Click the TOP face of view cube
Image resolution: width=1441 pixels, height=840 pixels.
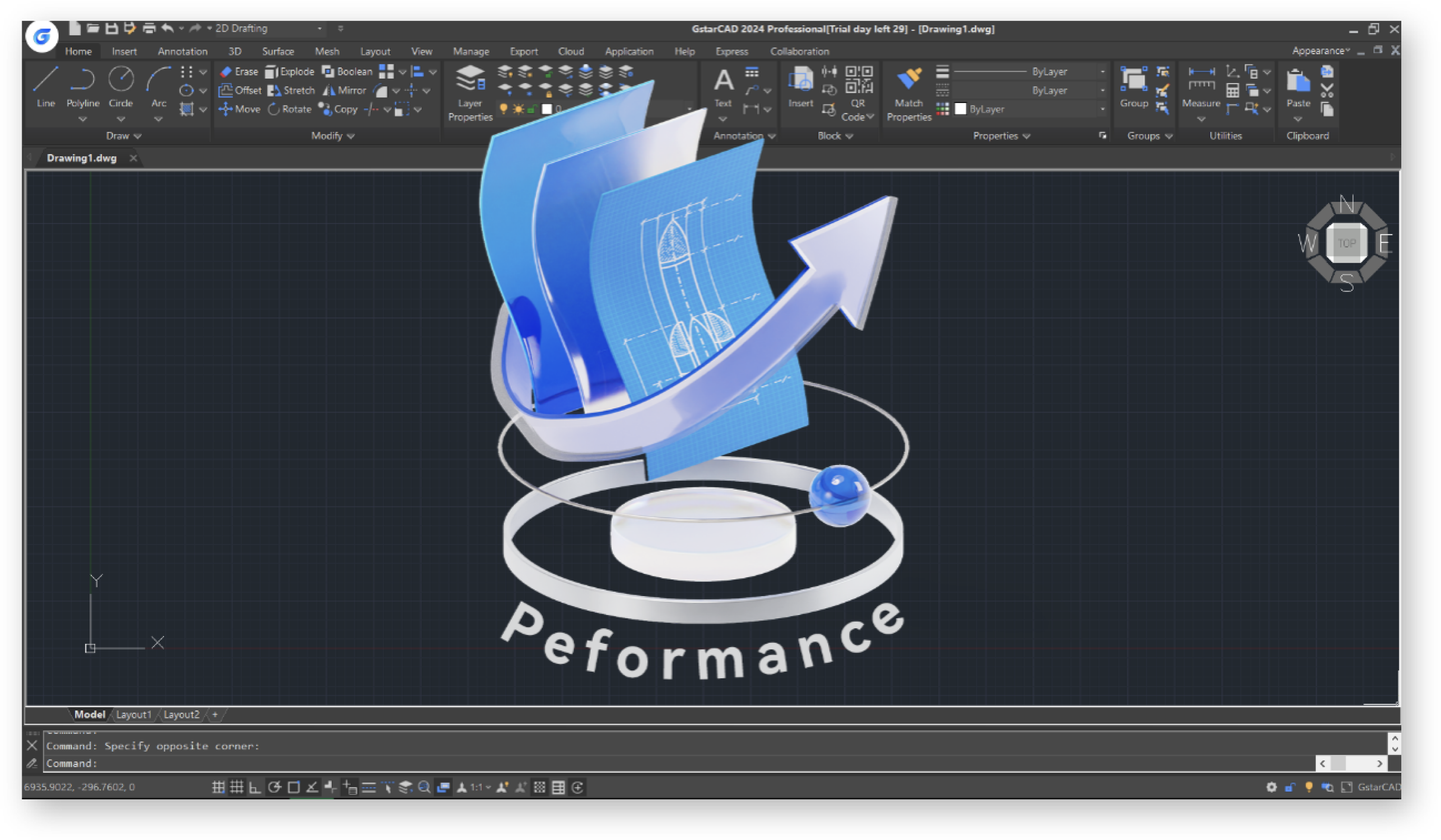[x=1346, y=243]
